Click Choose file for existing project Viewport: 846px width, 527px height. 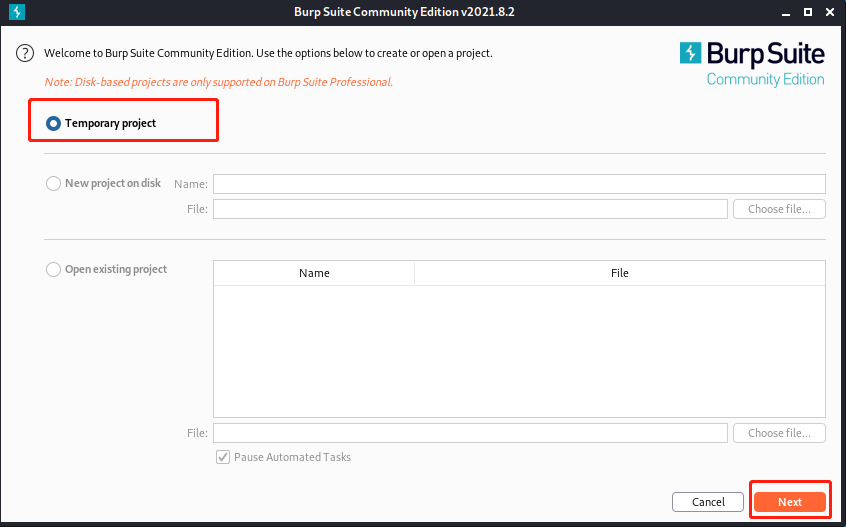click(x=779, y=433)
